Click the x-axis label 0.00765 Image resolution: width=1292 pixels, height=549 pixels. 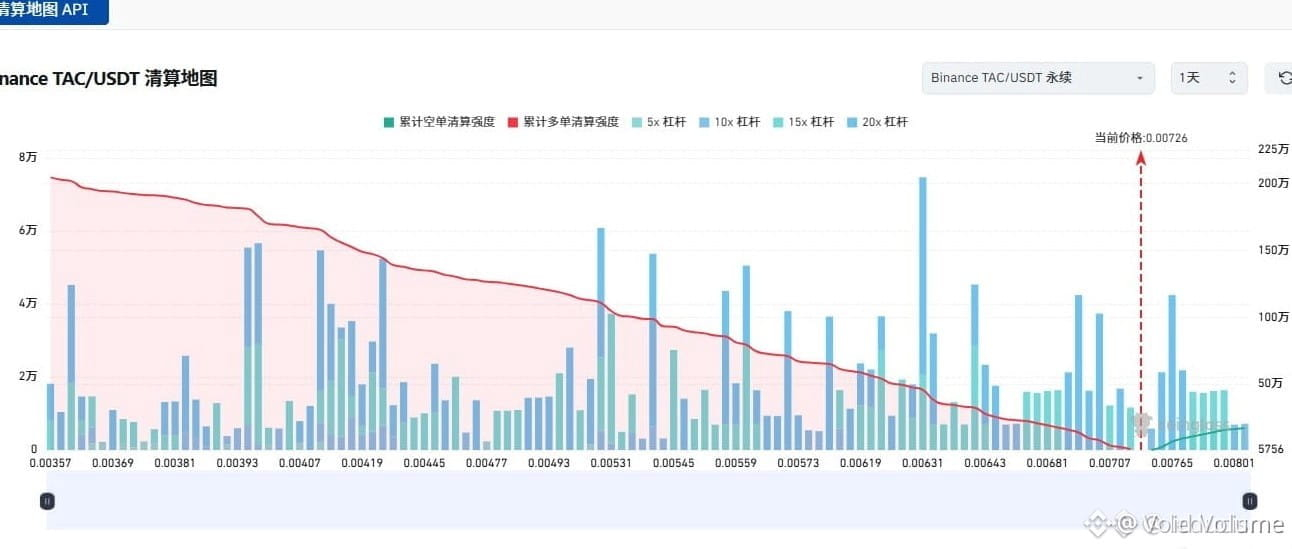coord(1171,463)
